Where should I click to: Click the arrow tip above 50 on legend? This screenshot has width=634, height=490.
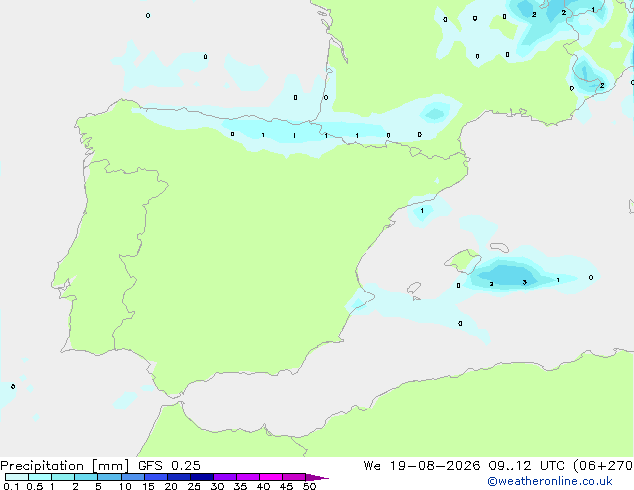pos(317,477)
